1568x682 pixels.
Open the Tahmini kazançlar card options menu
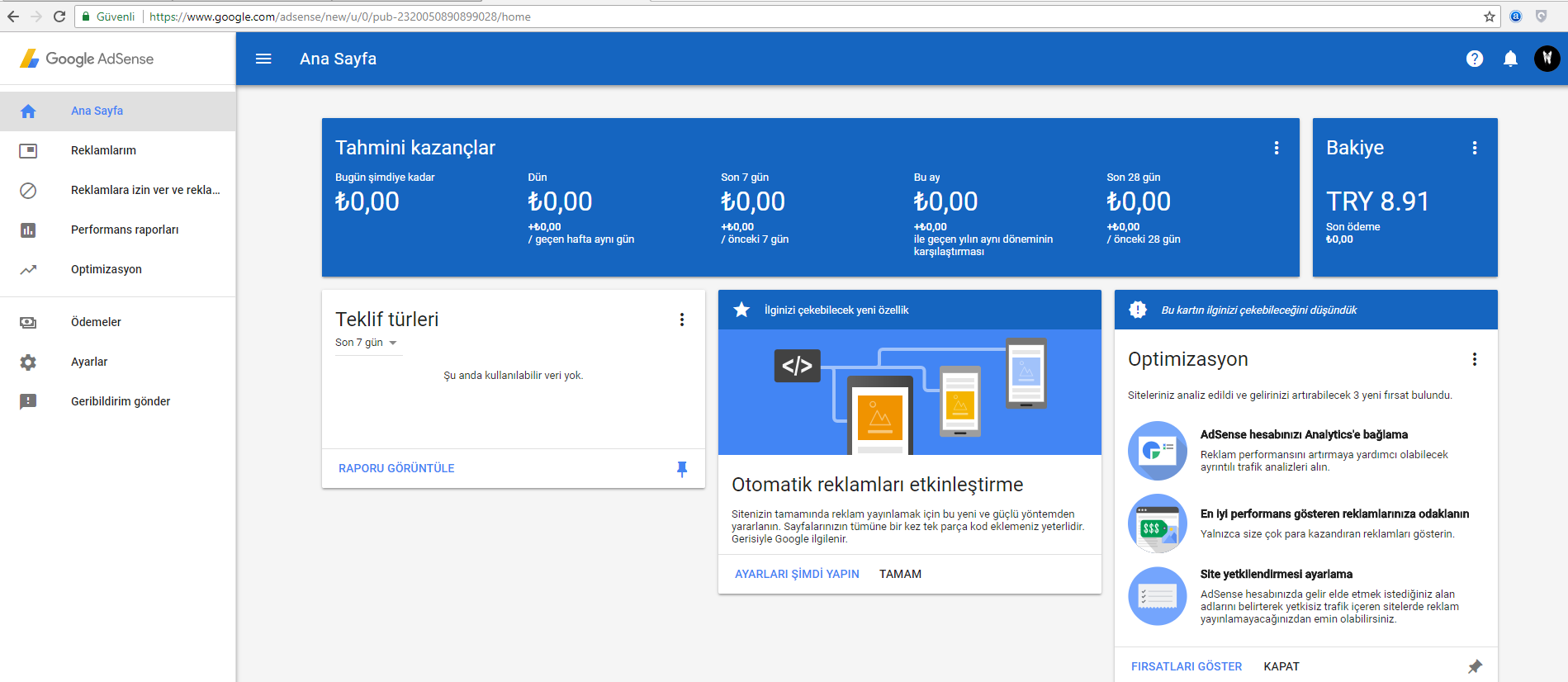[1277, 148]
